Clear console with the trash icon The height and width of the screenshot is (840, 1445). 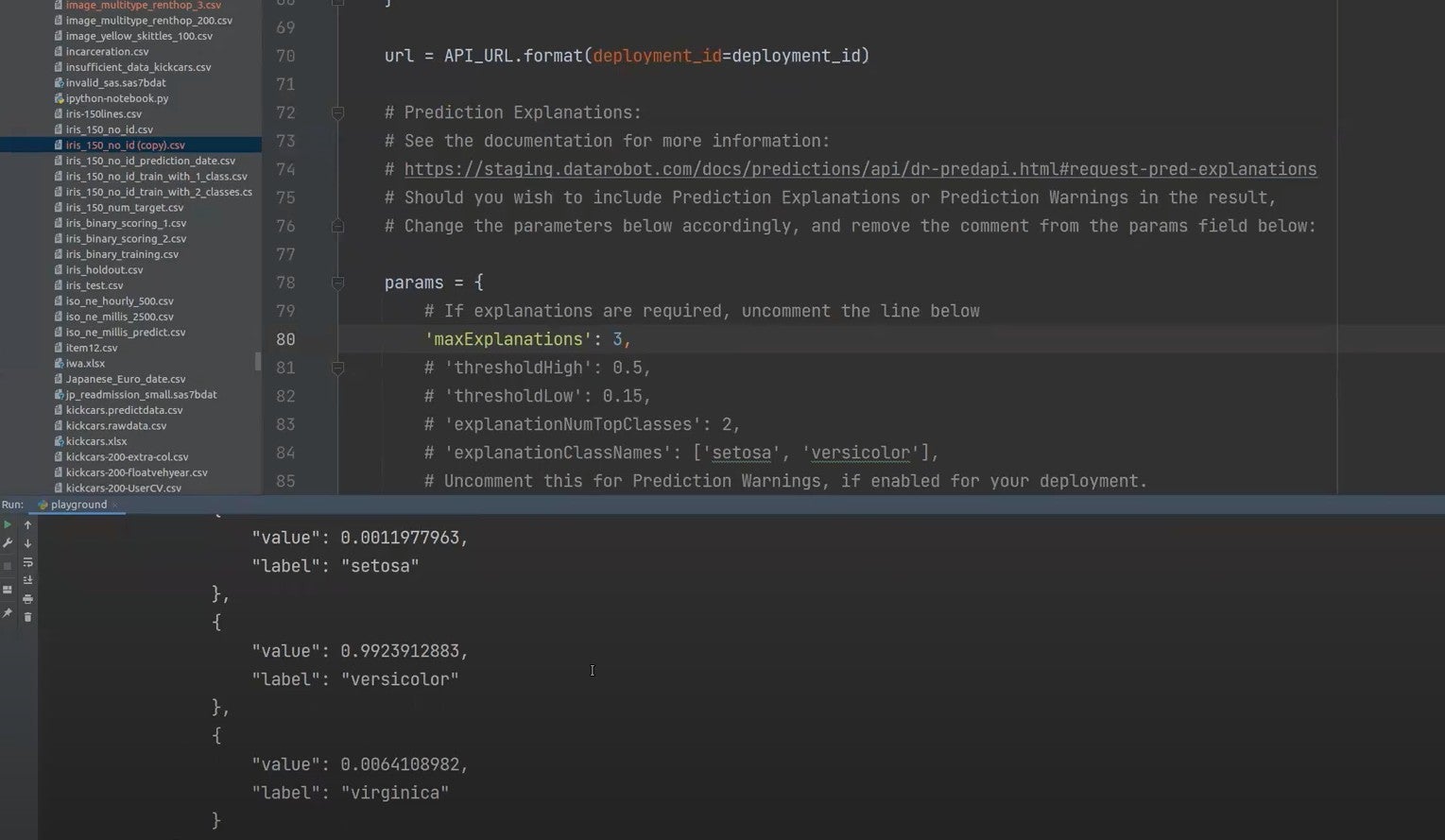point(27,617)
